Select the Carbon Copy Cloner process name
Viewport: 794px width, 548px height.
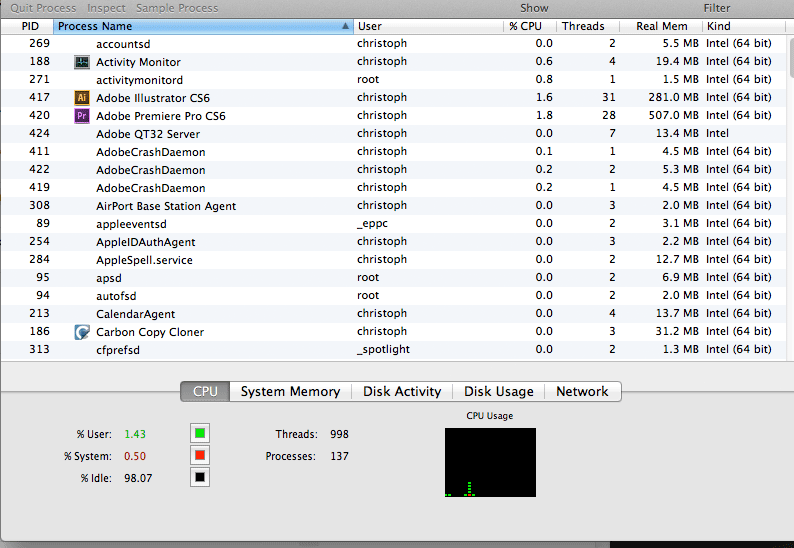[x=150, y=332]
